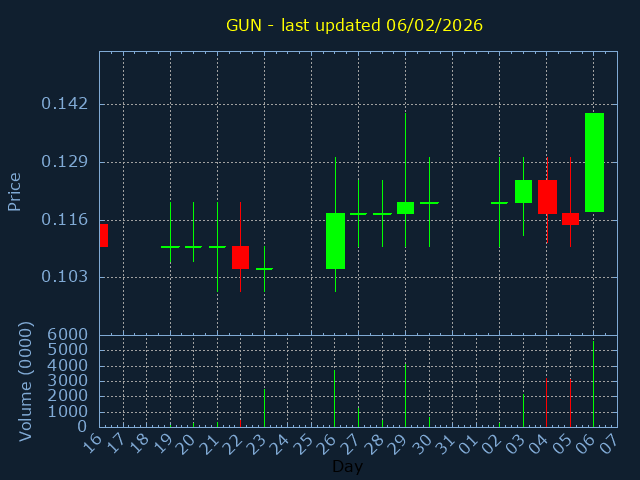Image resolution: width=640 pixels, height=480 pixels.
Task: Click the Price axis label
Action: point(15,191)
